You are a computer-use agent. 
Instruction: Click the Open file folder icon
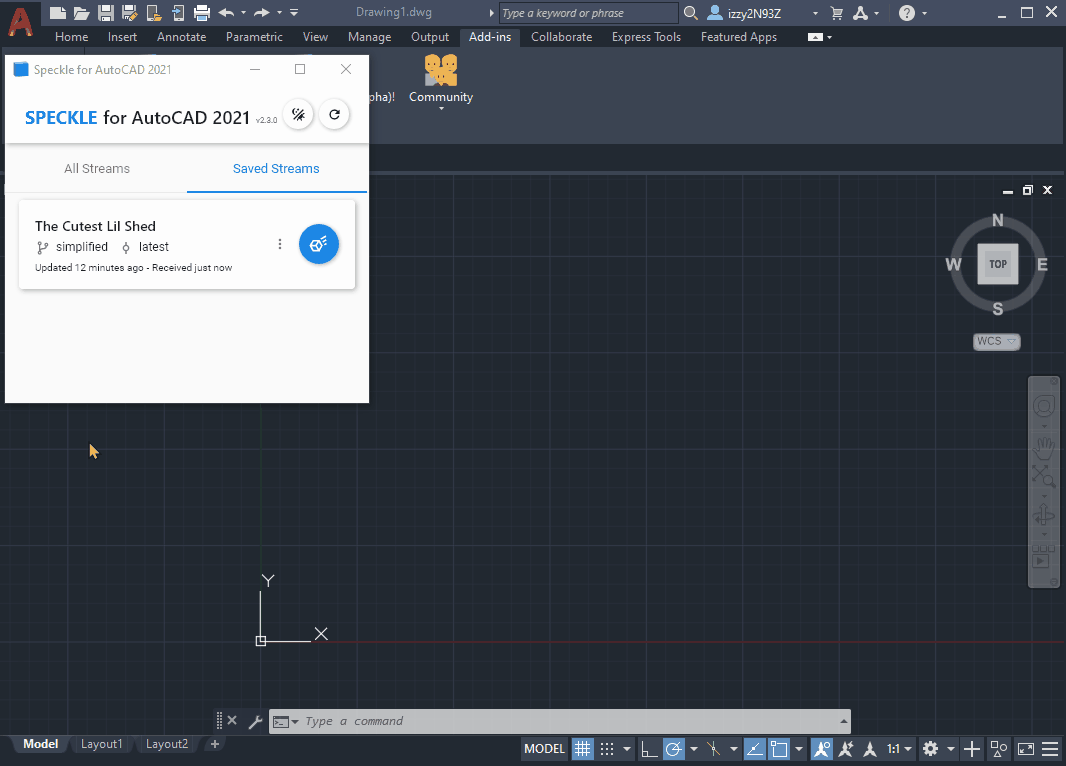(82, 12)
